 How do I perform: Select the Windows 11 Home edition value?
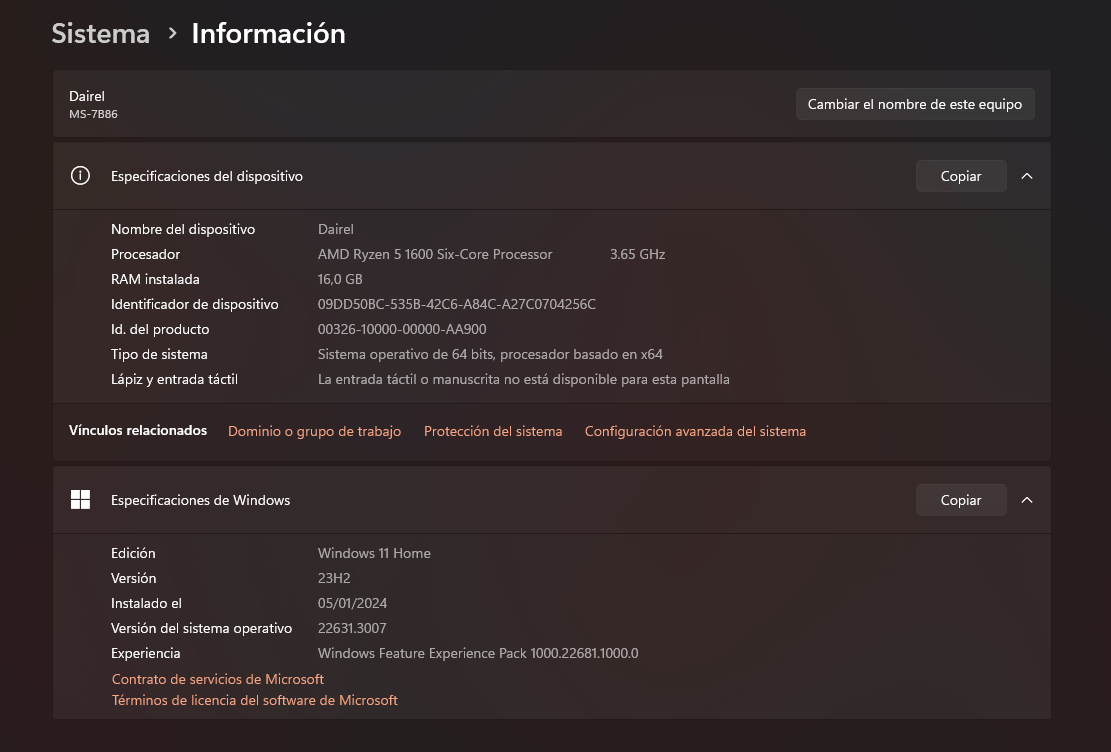374,553
